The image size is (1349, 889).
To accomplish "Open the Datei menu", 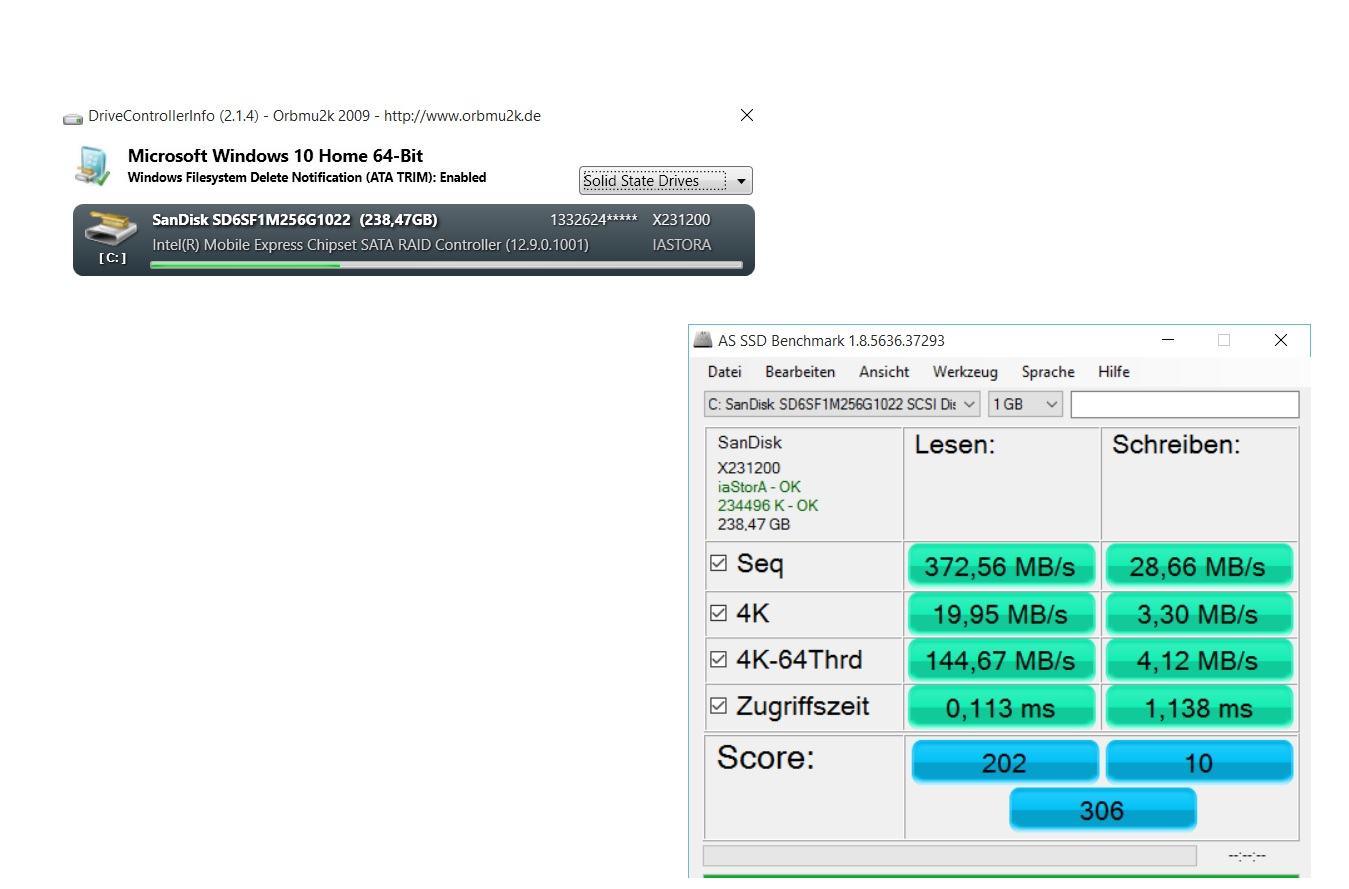I will 724,372.
